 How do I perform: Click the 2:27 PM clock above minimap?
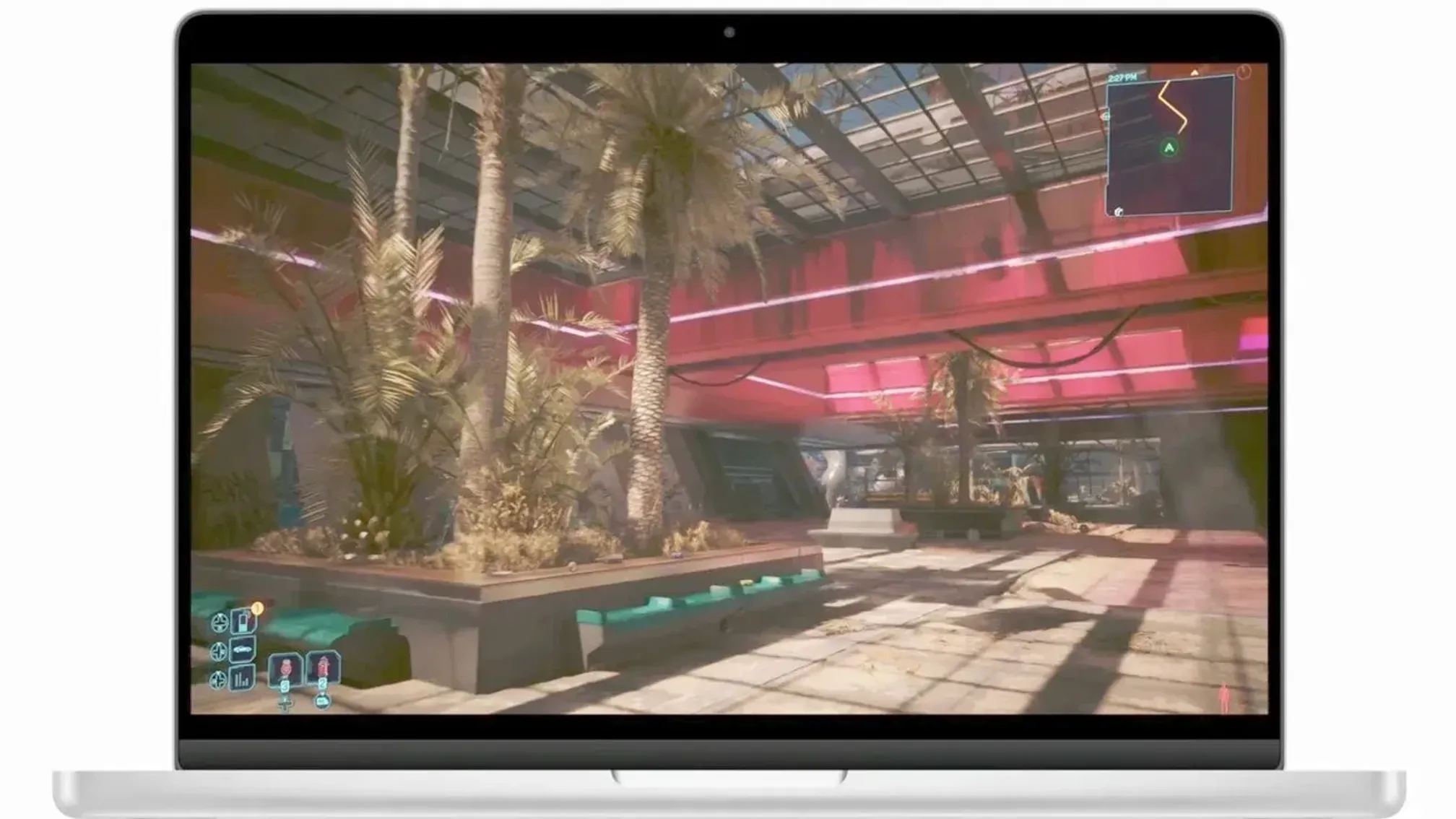coord(1122,77)
